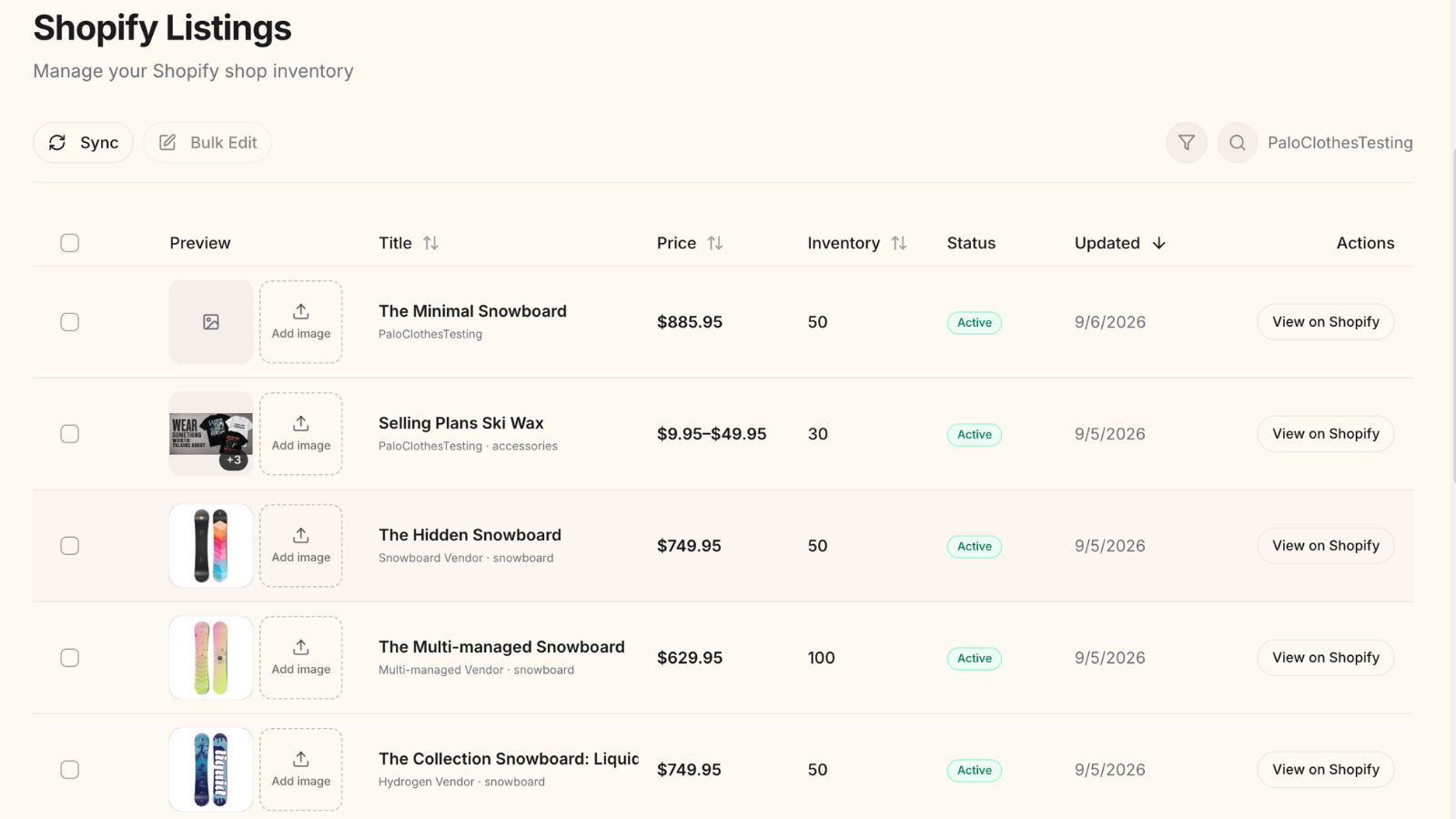Sort listings by Title column arrows
The image size is (1456, 819).
(430, 243)
